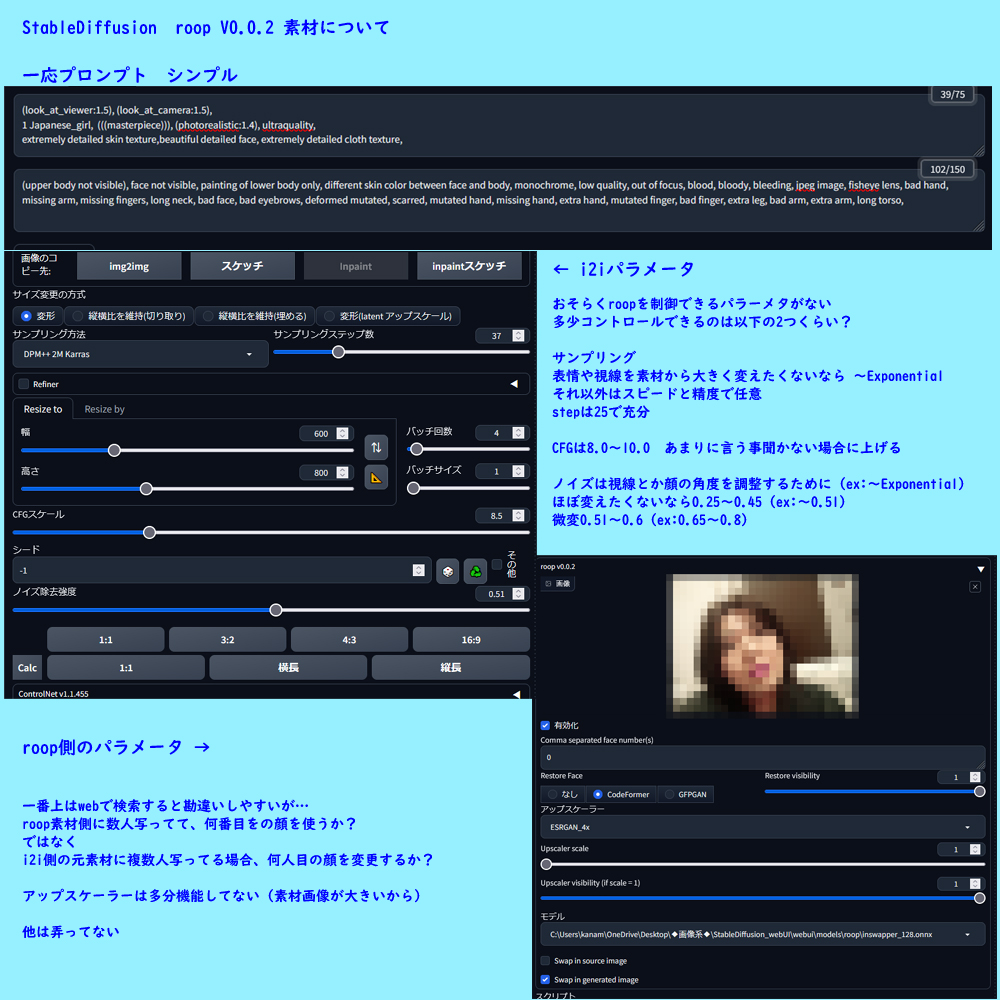Image resolution: width=1000 pixels, height=1000 pixels.
Task: Click the 横長 landscape button
Action: point(288,668)
